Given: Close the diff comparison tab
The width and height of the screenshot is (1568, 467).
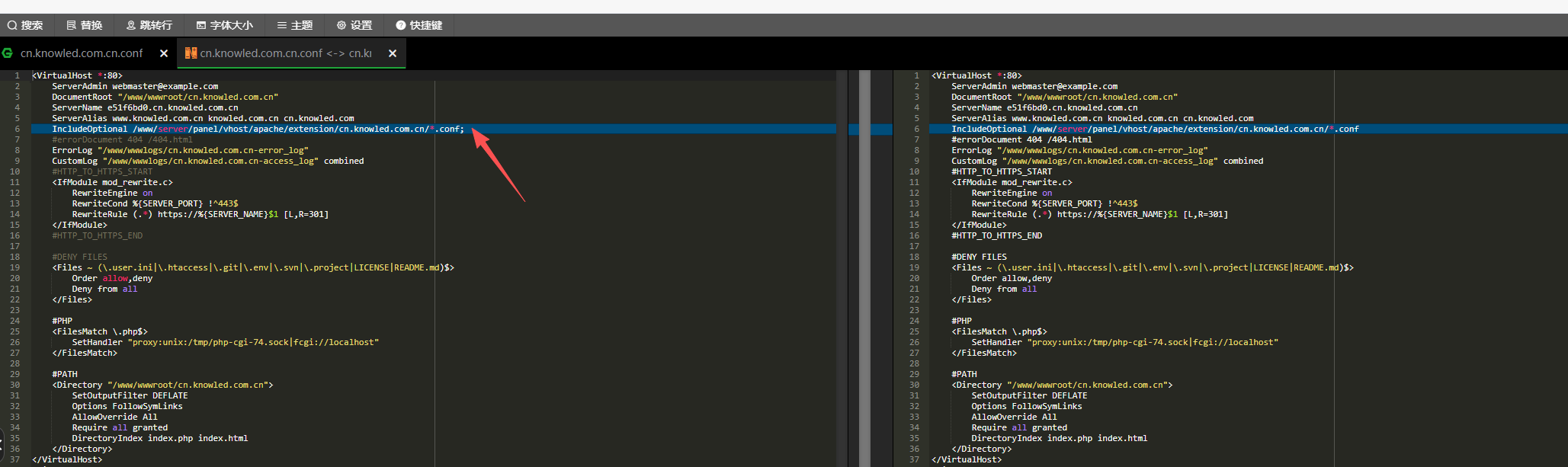Looking at the screenshot, I should coord(393,53).
